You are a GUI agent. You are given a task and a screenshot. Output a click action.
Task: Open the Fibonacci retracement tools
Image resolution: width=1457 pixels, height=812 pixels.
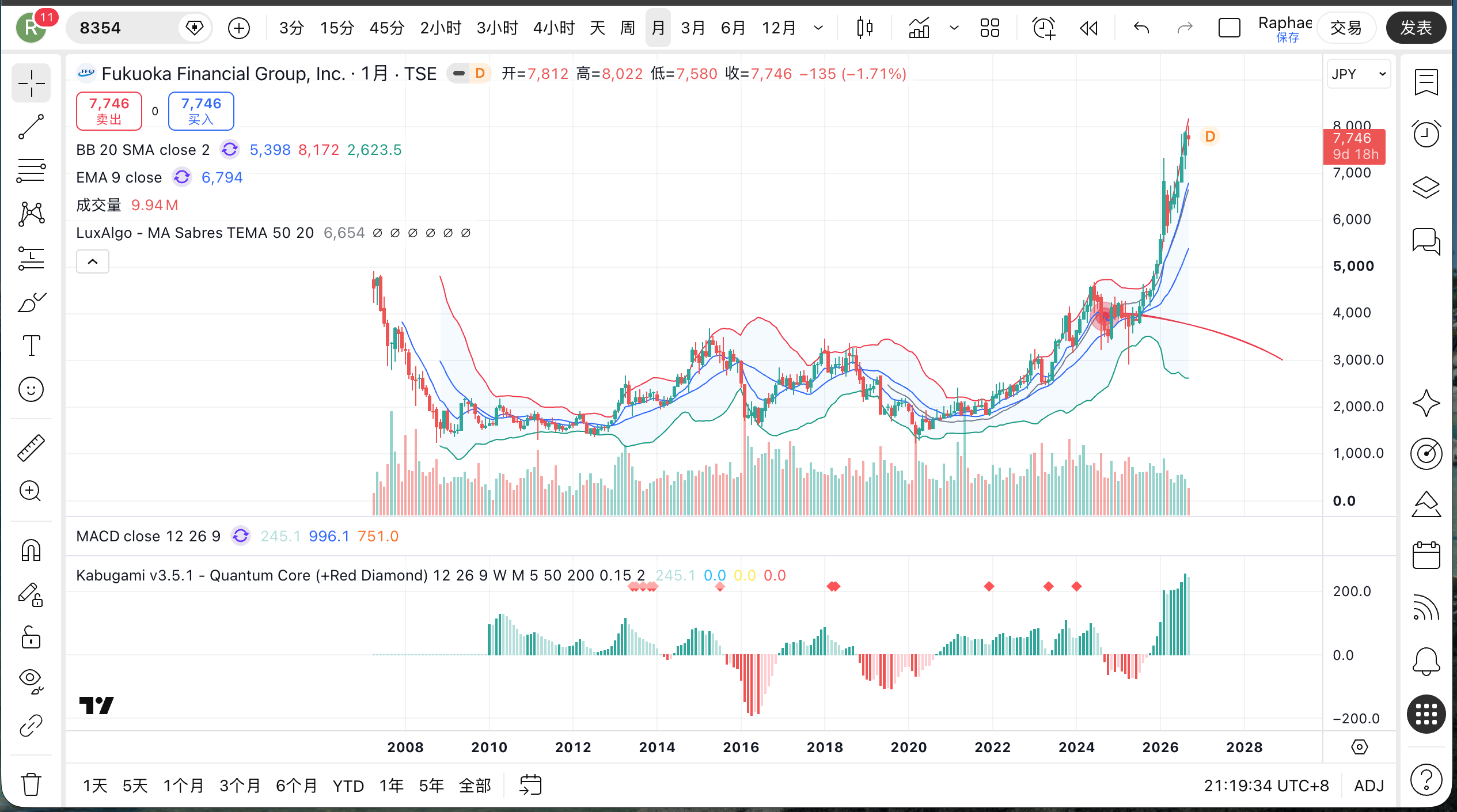coord(31,171)
